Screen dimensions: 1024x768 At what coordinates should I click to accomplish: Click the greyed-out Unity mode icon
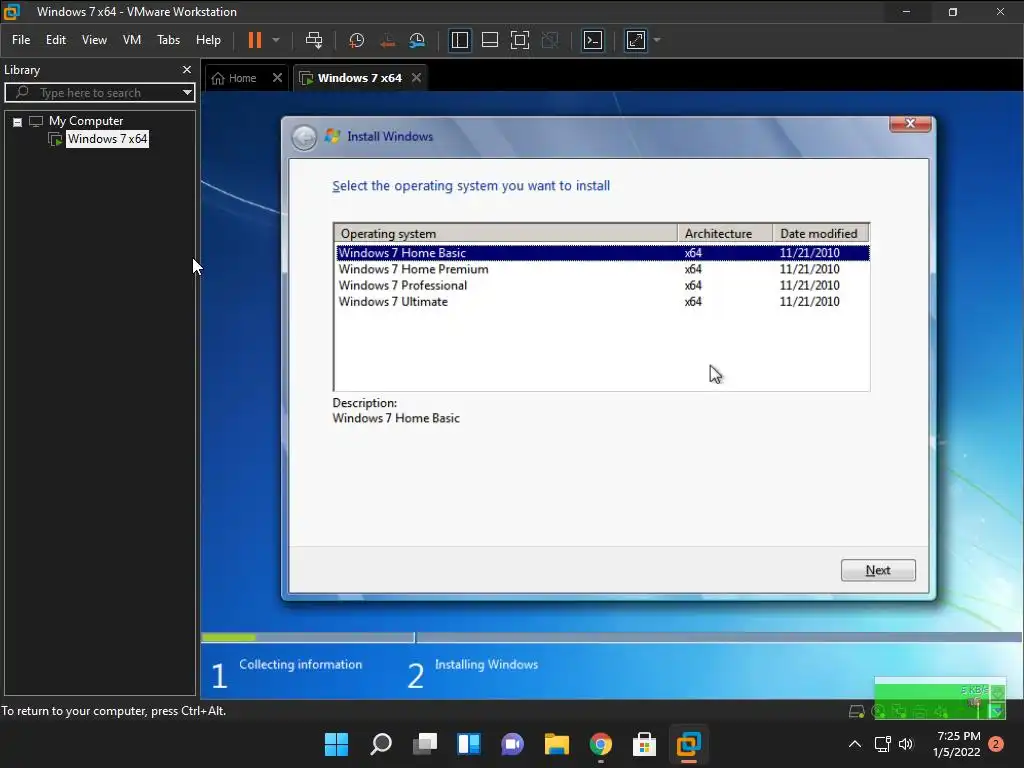tap(551, 40)
